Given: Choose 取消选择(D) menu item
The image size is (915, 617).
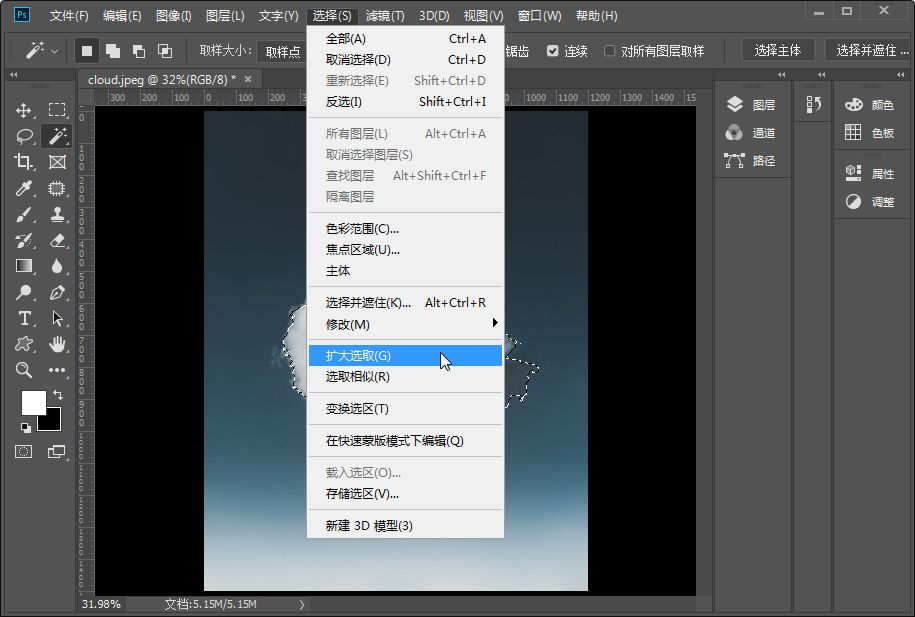Looking at the screenshot, I should point(405,60).
